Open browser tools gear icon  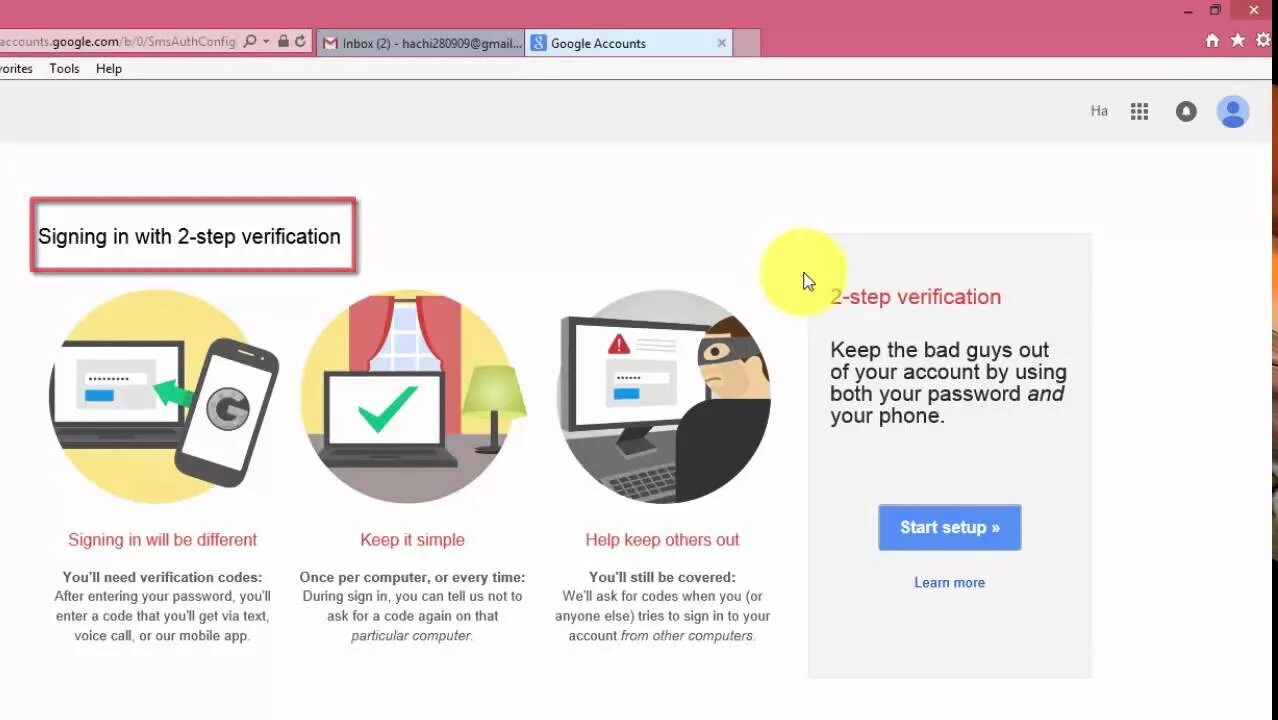point(1264,41)
